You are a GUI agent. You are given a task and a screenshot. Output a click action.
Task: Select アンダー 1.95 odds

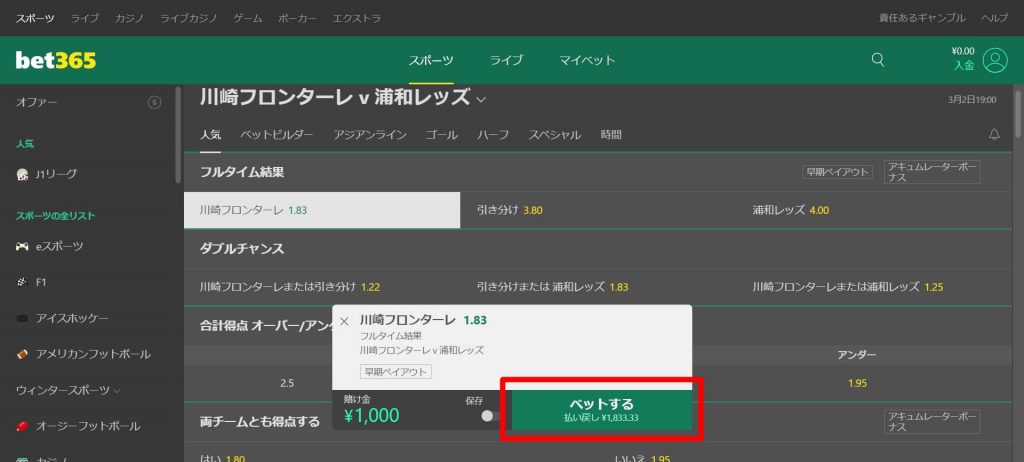tap(857, 384)
